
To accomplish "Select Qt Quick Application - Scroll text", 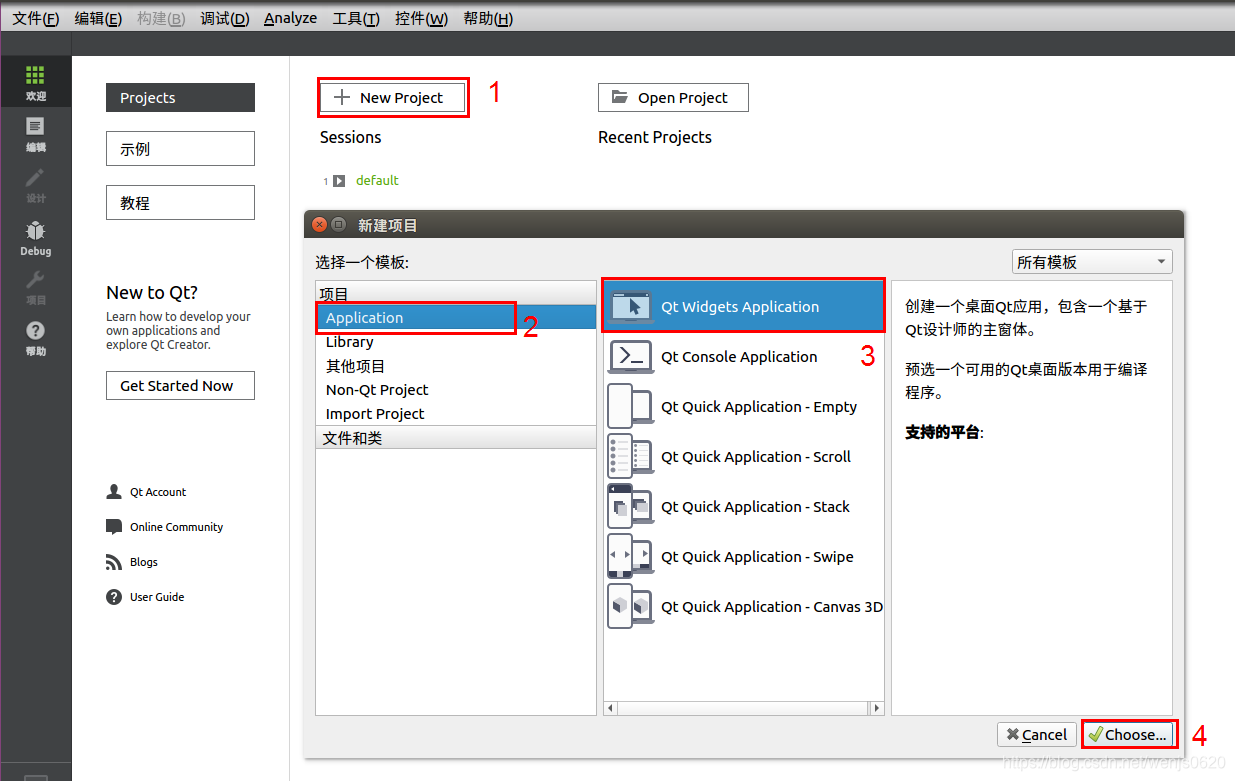I will (756, 457).
